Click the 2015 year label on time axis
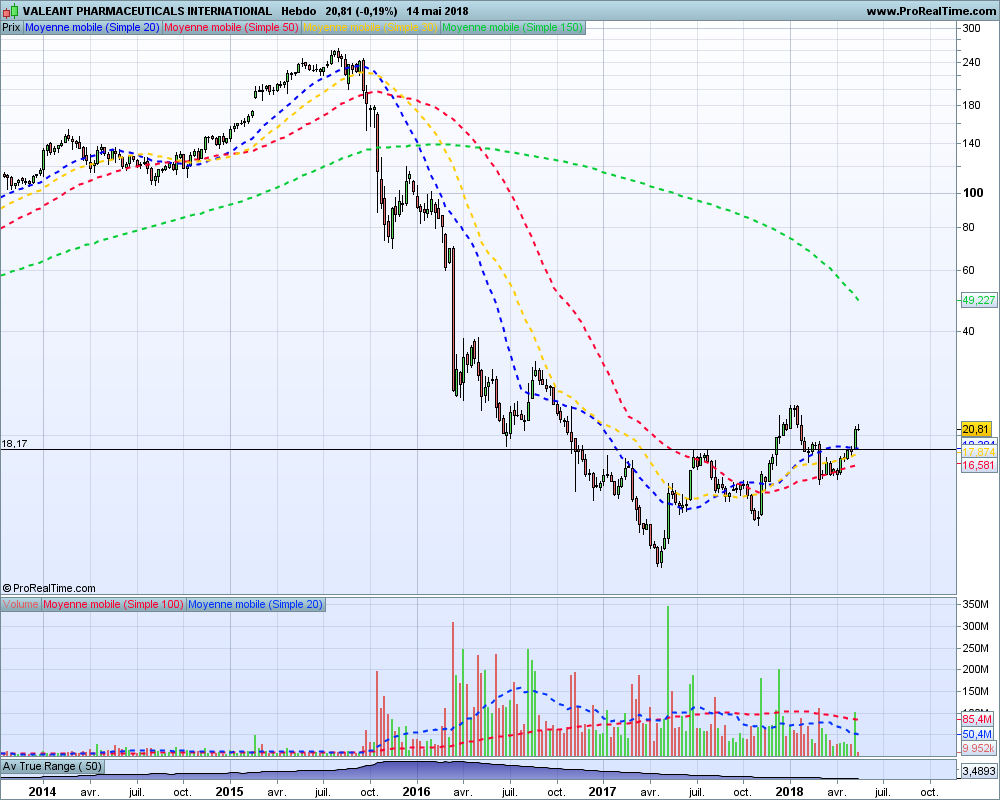1000x800 pixels. coord(229,792)
